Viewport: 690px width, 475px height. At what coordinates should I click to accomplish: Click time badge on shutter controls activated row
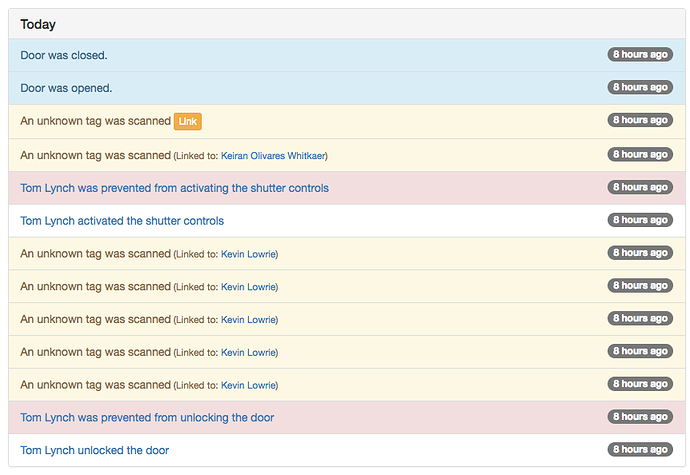(x=640, y=220)
